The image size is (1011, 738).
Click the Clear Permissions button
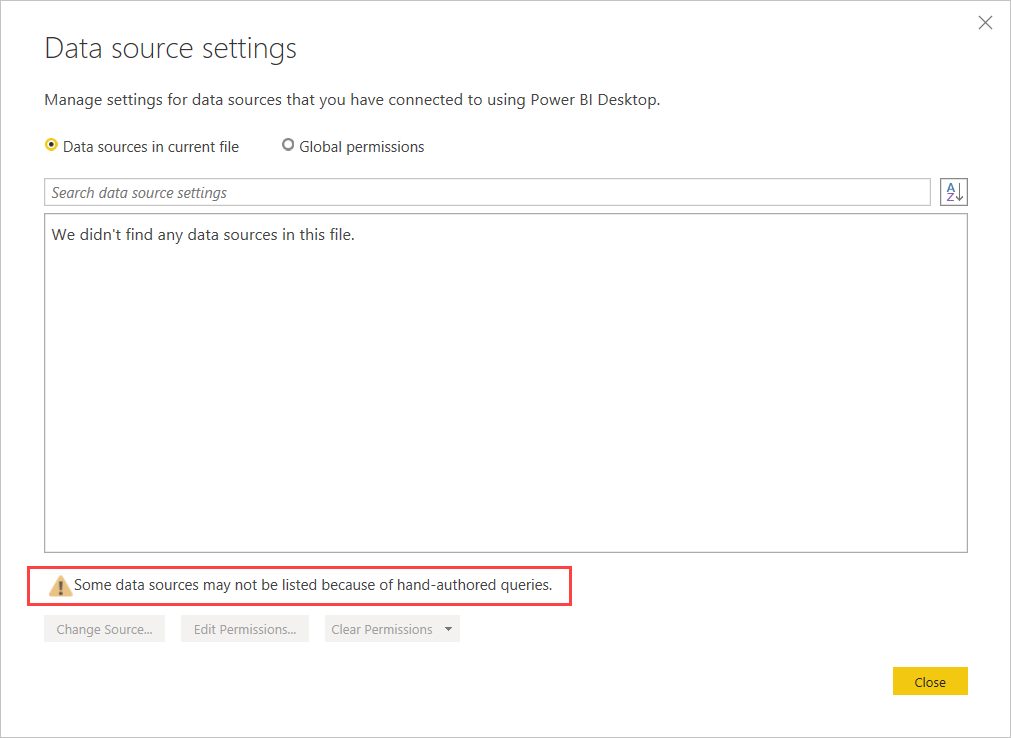click(382, 629)
